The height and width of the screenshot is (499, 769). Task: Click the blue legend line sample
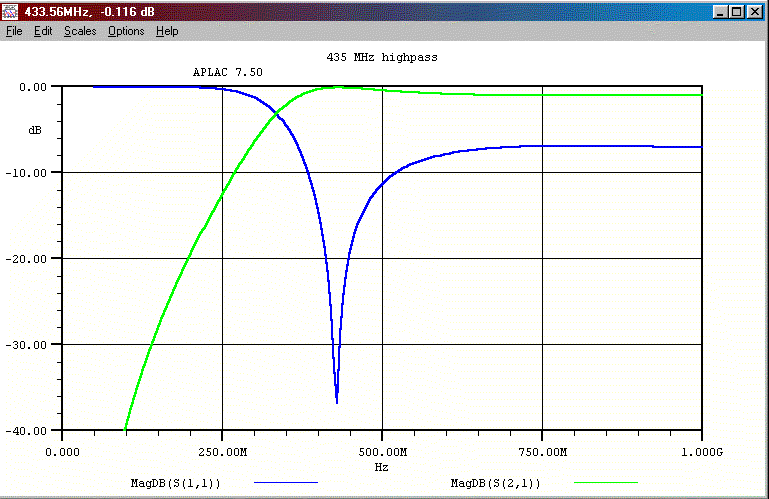click(286, 483)
